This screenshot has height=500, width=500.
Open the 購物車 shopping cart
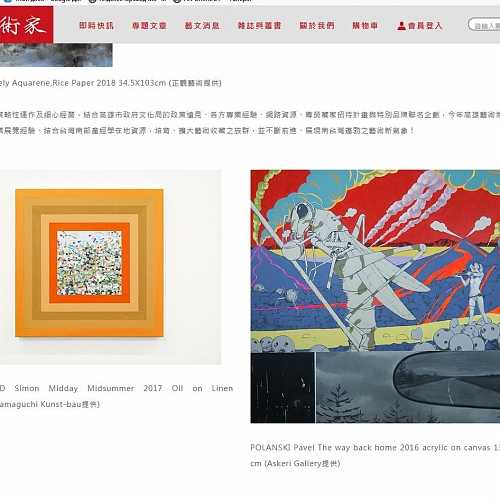coord(365,26)
